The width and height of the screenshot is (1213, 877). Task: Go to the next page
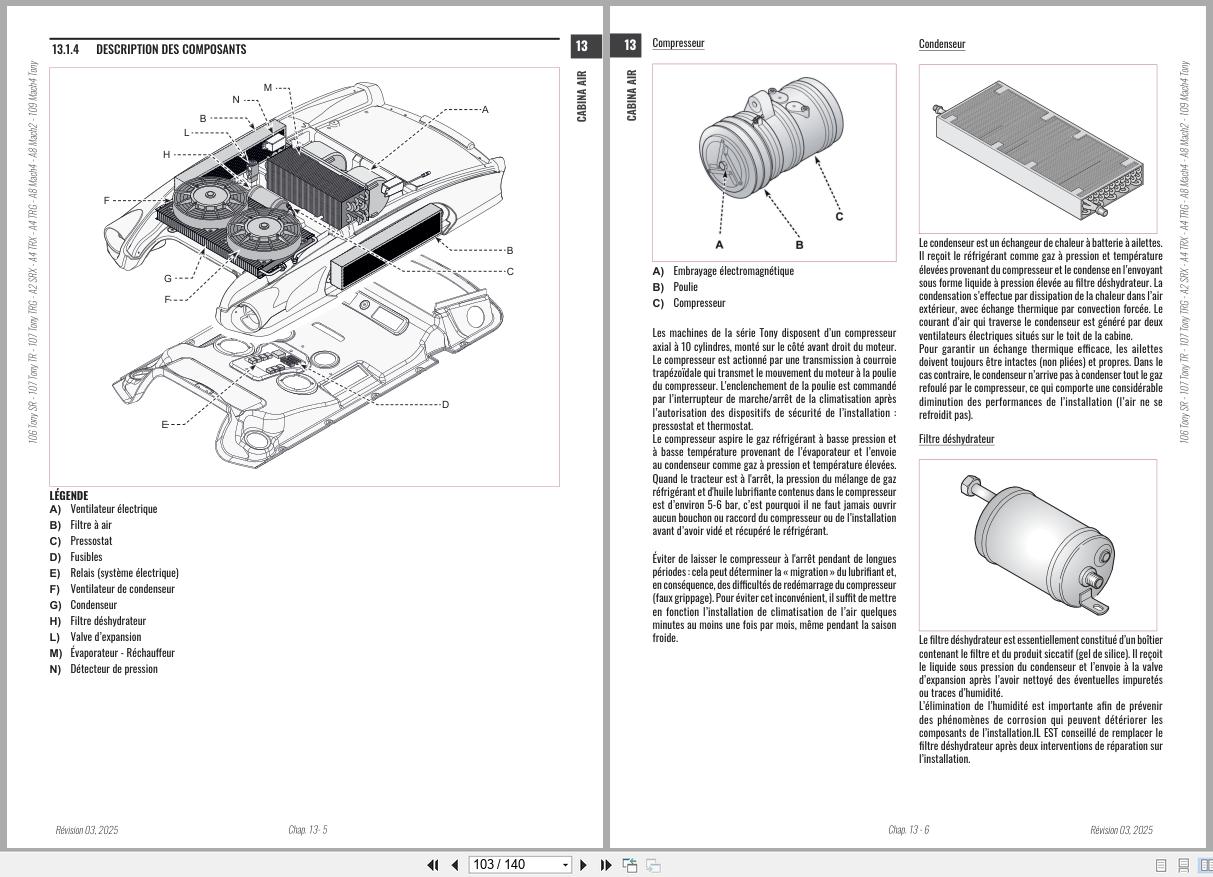[x=584, y=865]
